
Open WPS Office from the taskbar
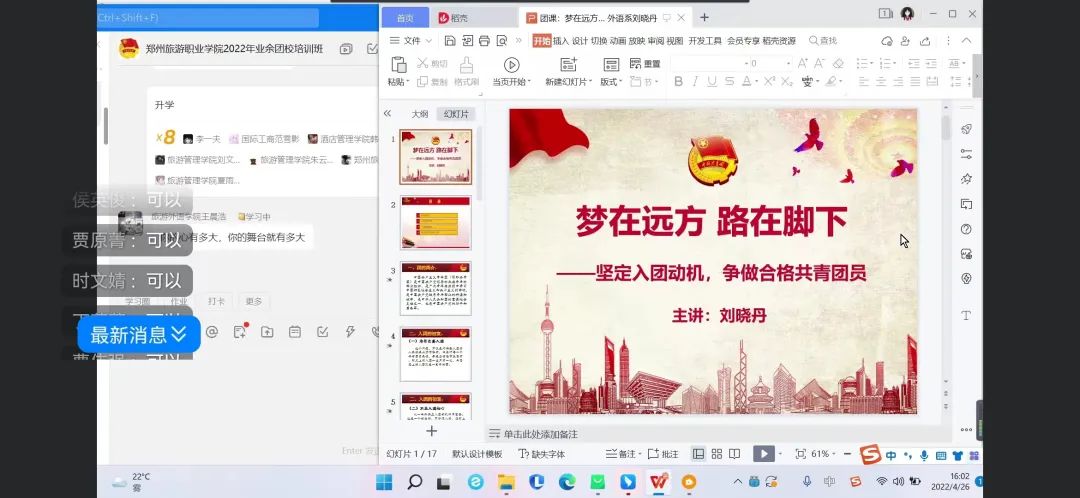point(657,482)
